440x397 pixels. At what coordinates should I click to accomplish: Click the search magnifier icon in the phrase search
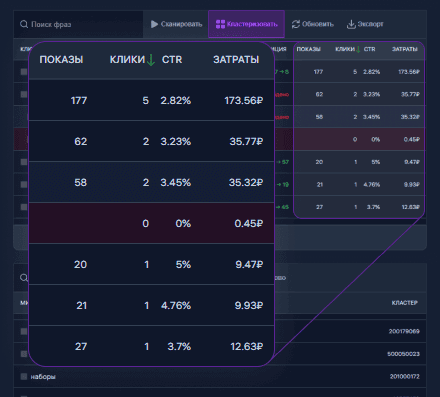(x=24, y=24)
